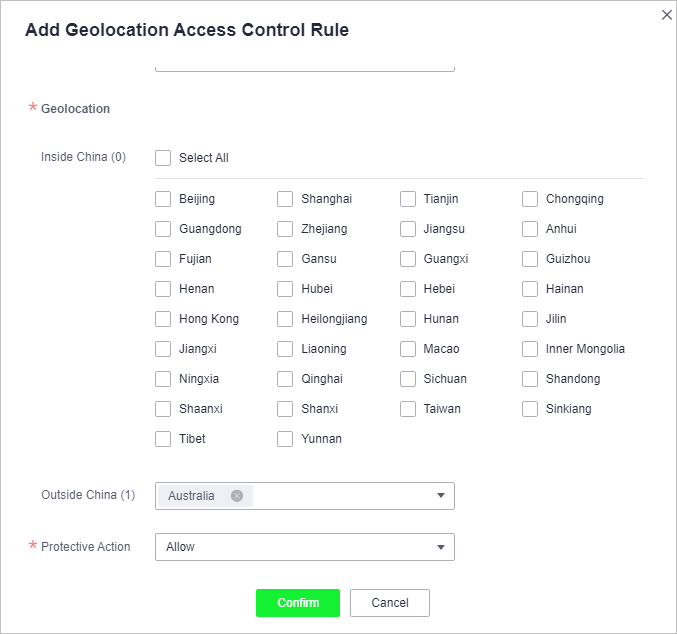
Task: Check the Tibet checkbox
Action: tap(163, 439)
